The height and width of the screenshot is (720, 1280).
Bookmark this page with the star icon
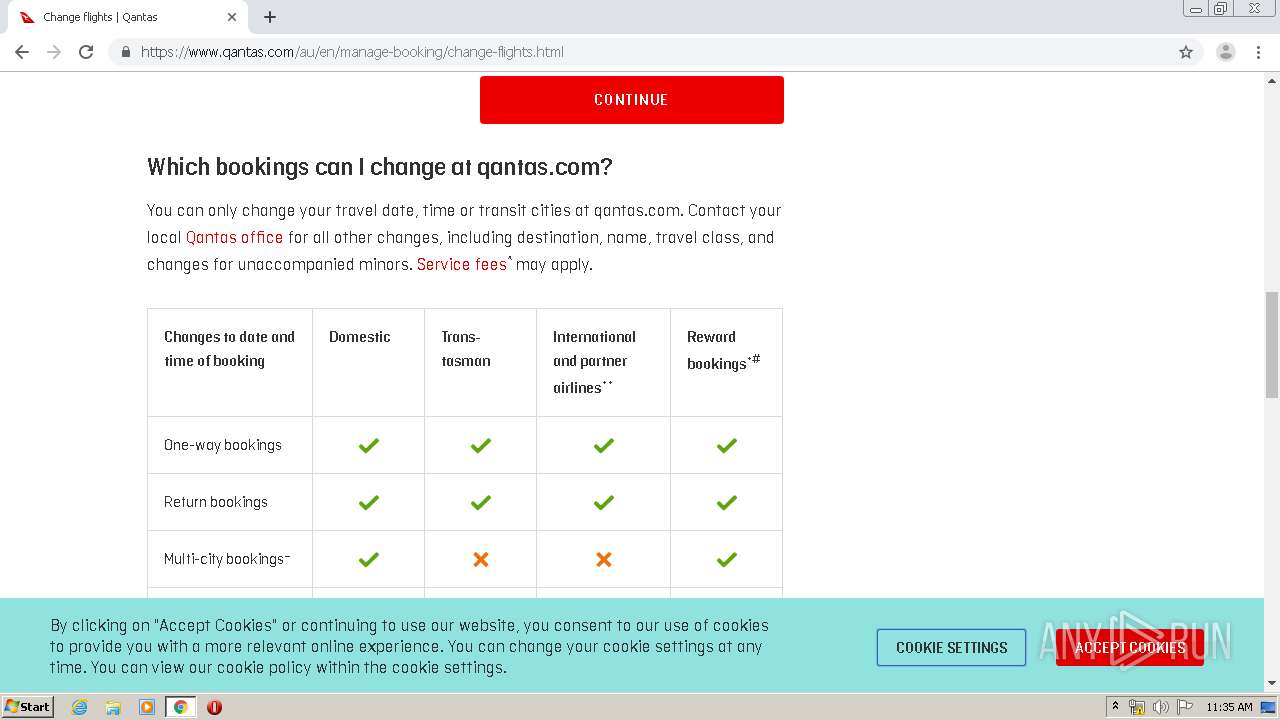pos(1186,52)
